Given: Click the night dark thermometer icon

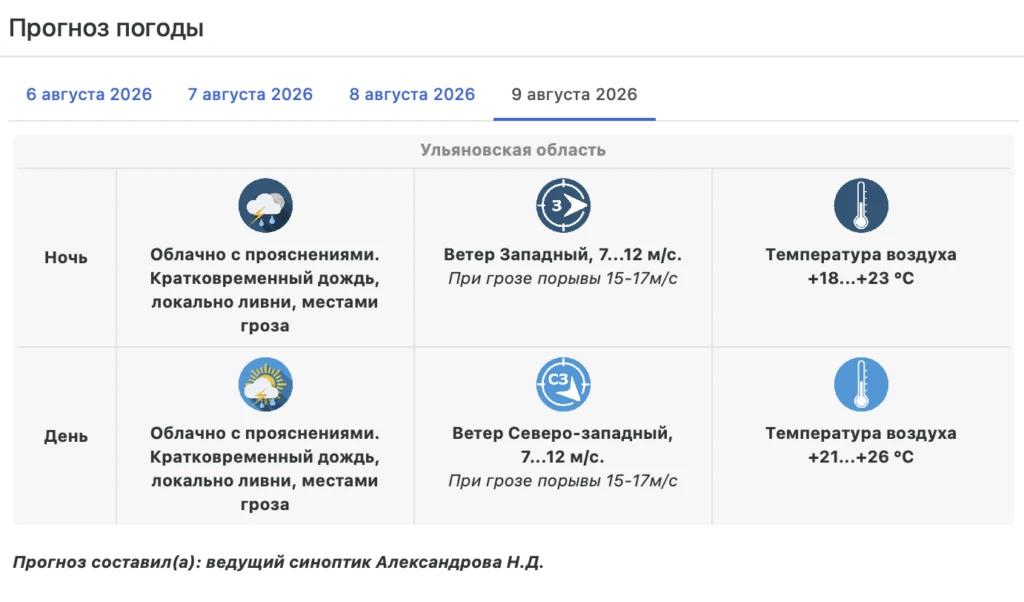Looking at the screenshot, I should [861, 205].
